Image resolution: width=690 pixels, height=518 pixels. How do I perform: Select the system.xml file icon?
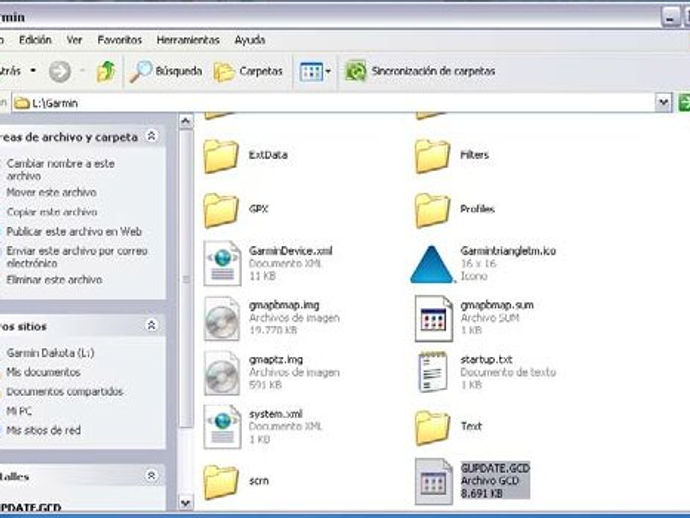click(222, 427)
